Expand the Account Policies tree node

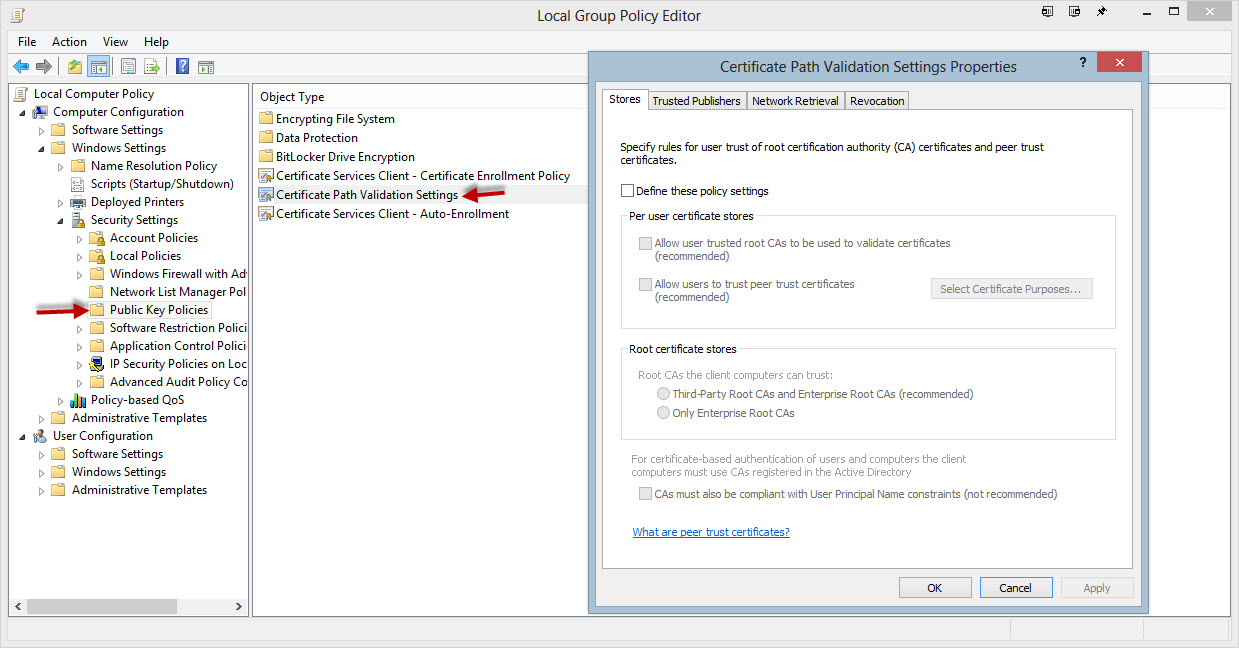pyautogui.click(x=79, y=238)
